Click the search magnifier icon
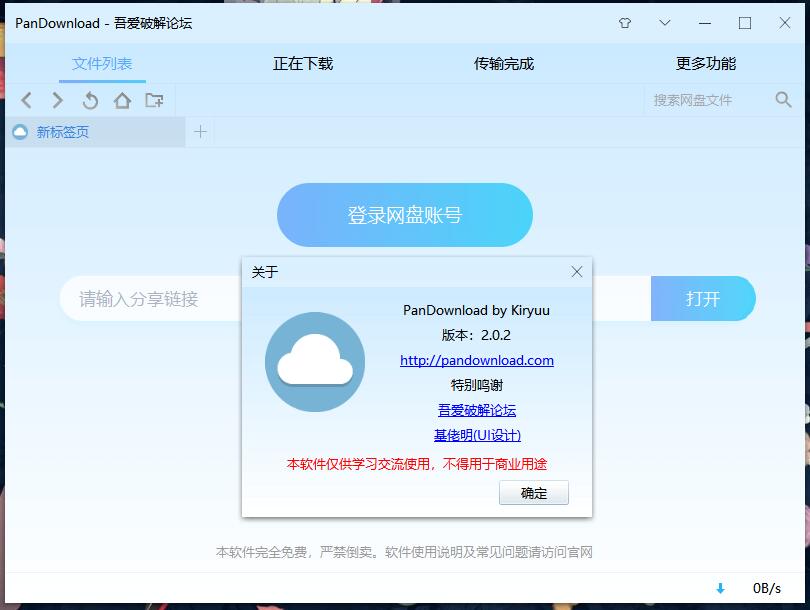This screenshot has width=810, height=610. point(783,100)
